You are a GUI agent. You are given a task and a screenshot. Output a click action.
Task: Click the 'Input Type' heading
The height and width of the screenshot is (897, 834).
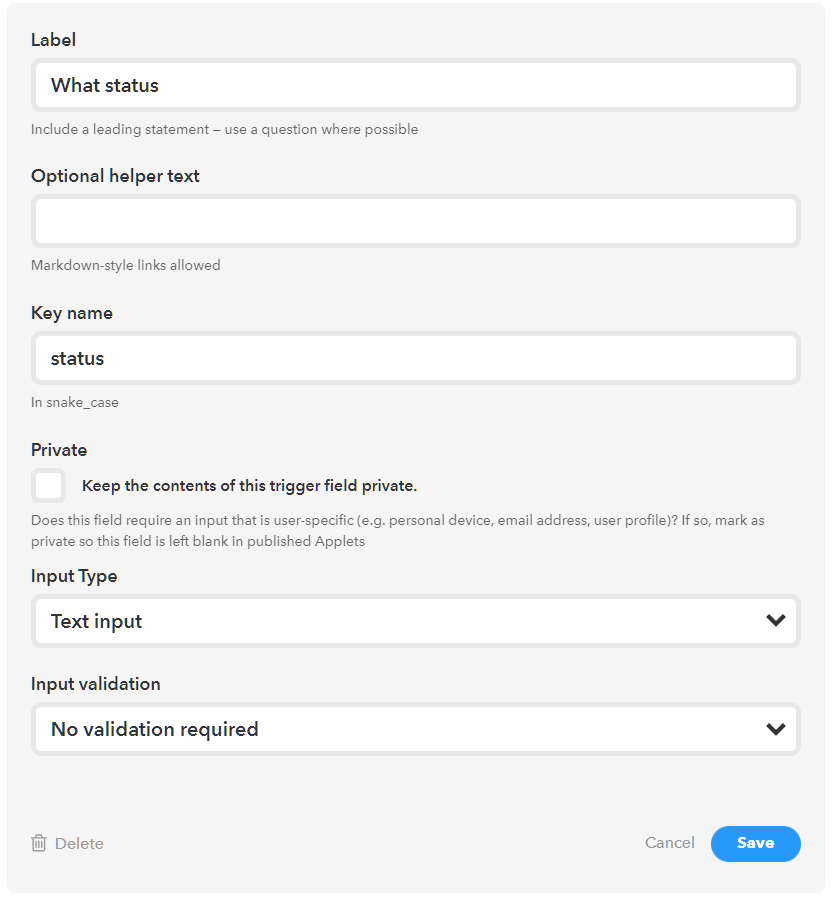(x=74, y=576)
